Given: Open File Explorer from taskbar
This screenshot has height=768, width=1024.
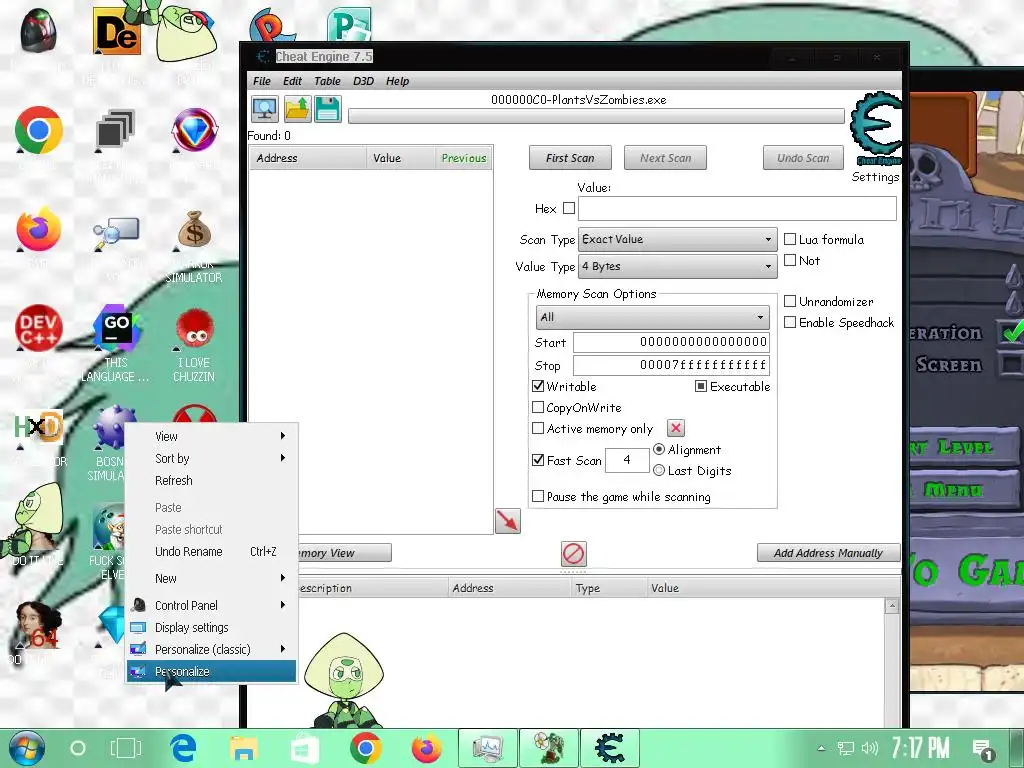Looking at the screenshot, I should tap(244, 748).
